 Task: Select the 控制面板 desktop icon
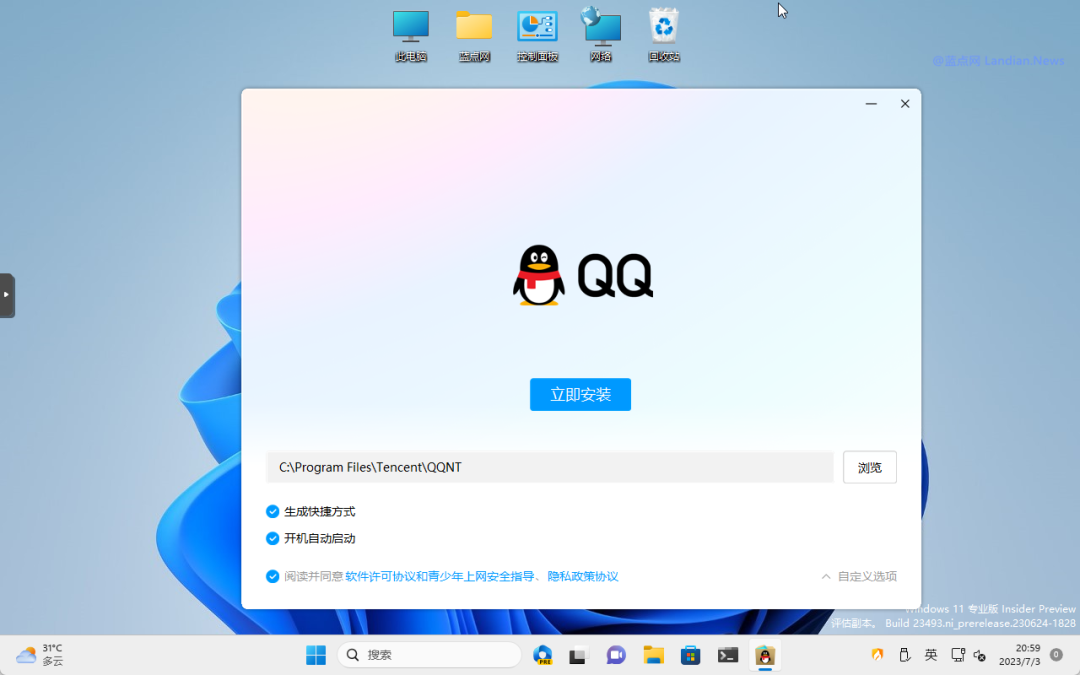point(537,36)
